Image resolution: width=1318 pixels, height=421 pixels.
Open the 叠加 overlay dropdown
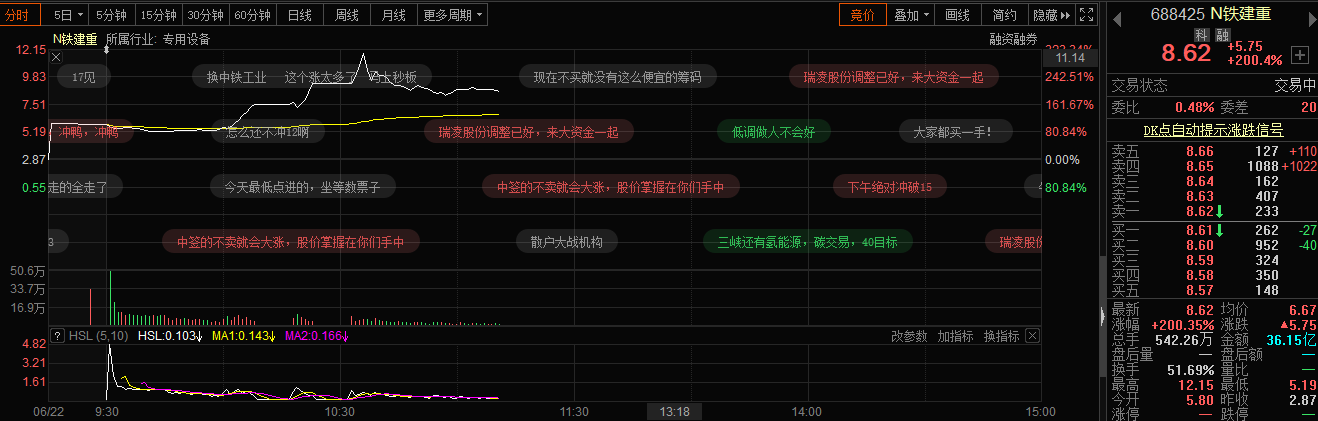pyautogui.click(x=911, y=15)
